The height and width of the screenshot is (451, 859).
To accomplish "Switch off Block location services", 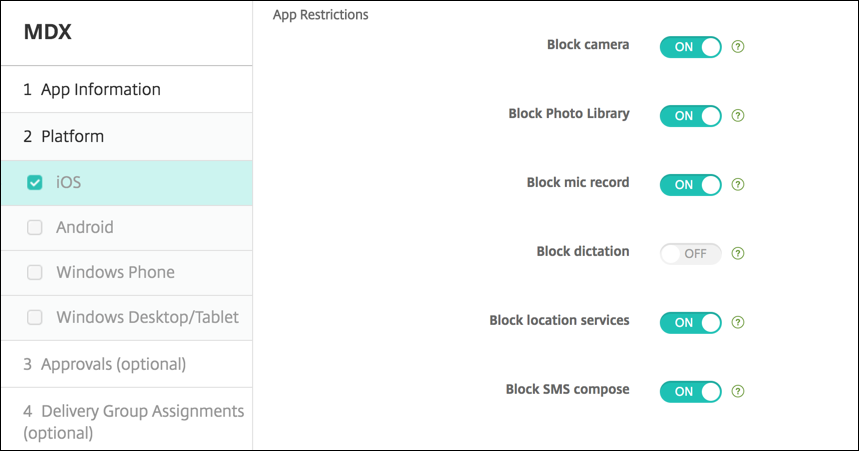I will [x=690, y=323].
